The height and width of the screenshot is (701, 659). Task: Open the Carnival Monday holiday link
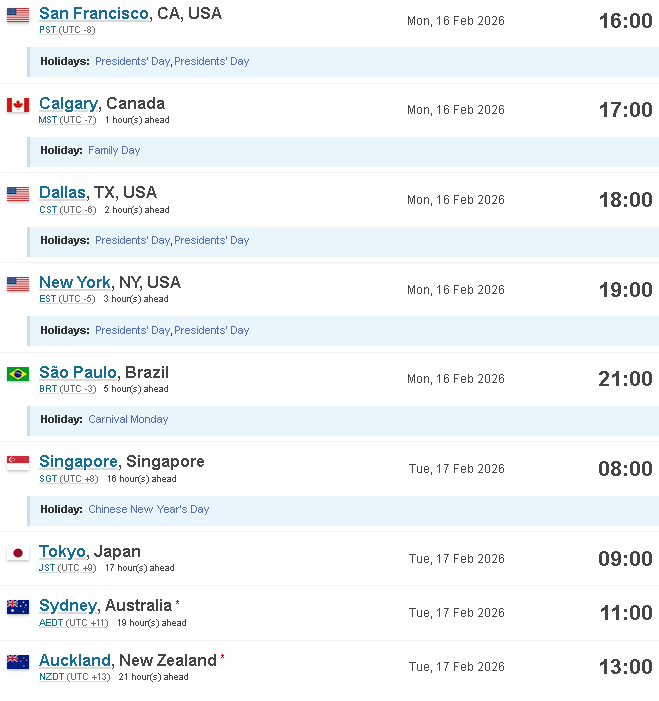[x=128, y=419]
